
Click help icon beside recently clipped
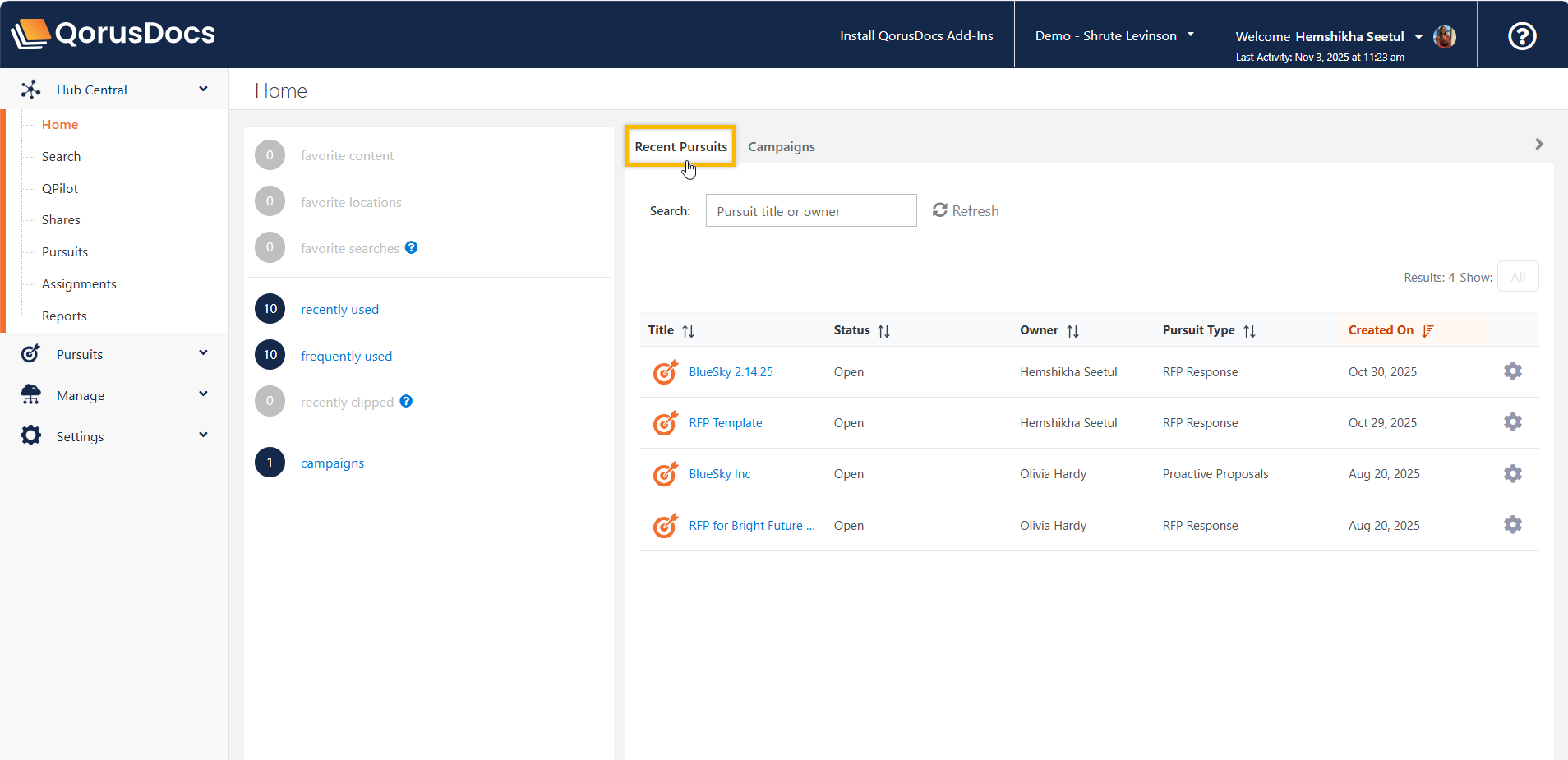click(x=406, y=401)
